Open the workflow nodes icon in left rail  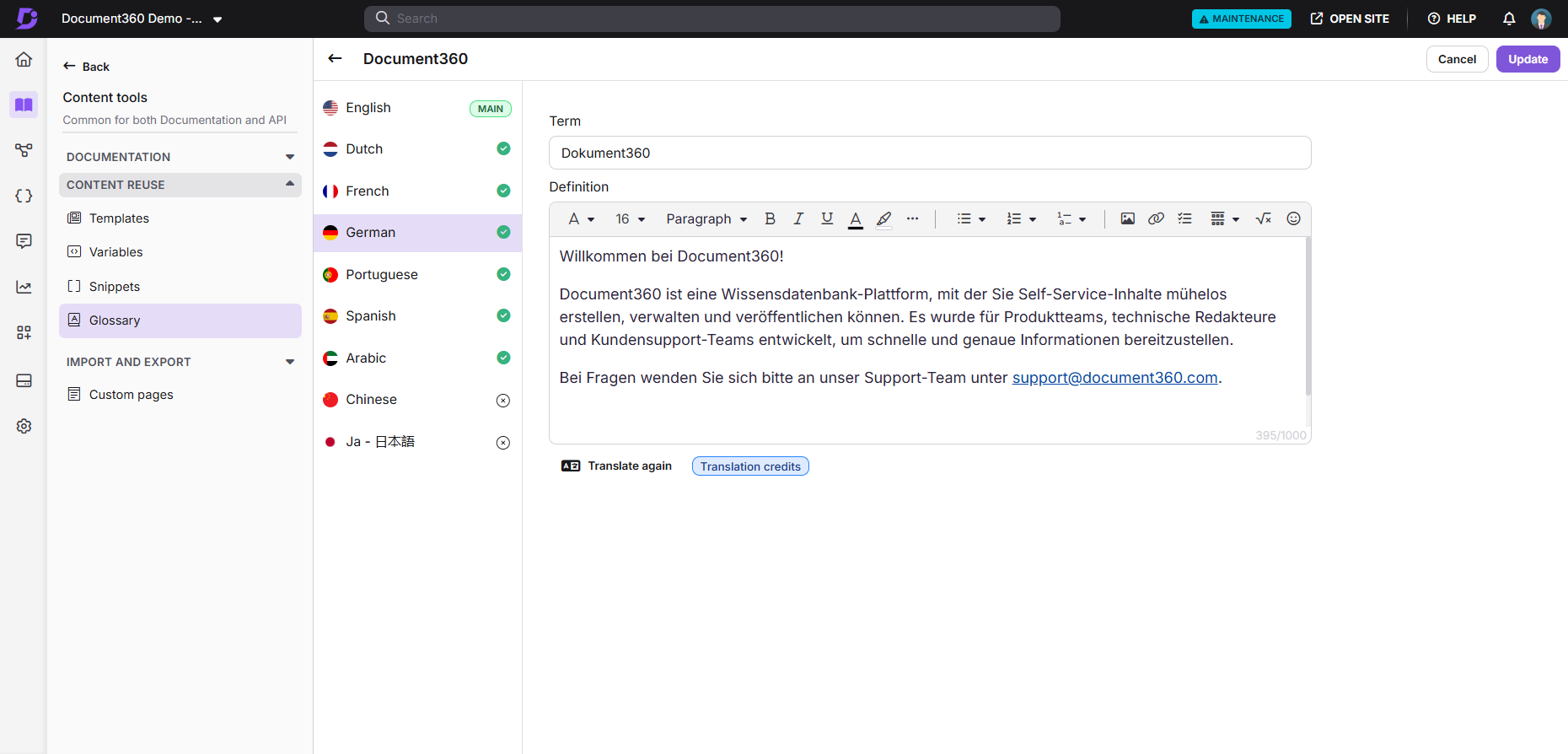[24, 150]
